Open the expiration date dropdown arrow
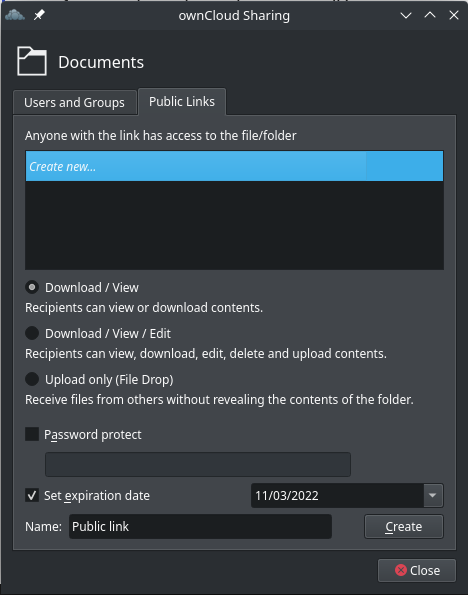Image resolution: width=468 pixels, height=595 pixels. [x=433, y=495]
